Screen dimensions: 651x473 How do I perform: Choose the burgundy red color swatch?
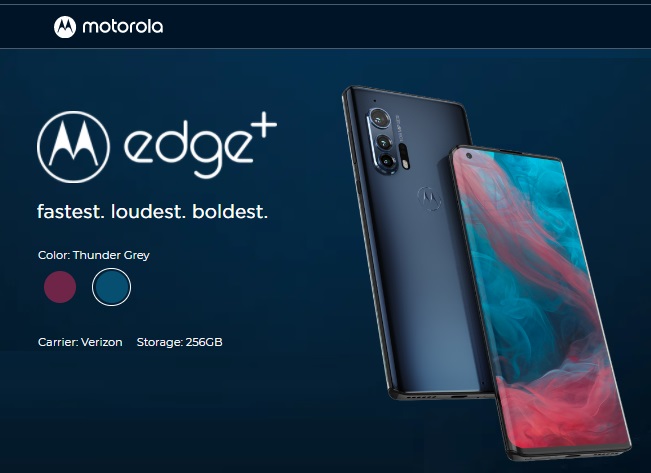[60, 287]
